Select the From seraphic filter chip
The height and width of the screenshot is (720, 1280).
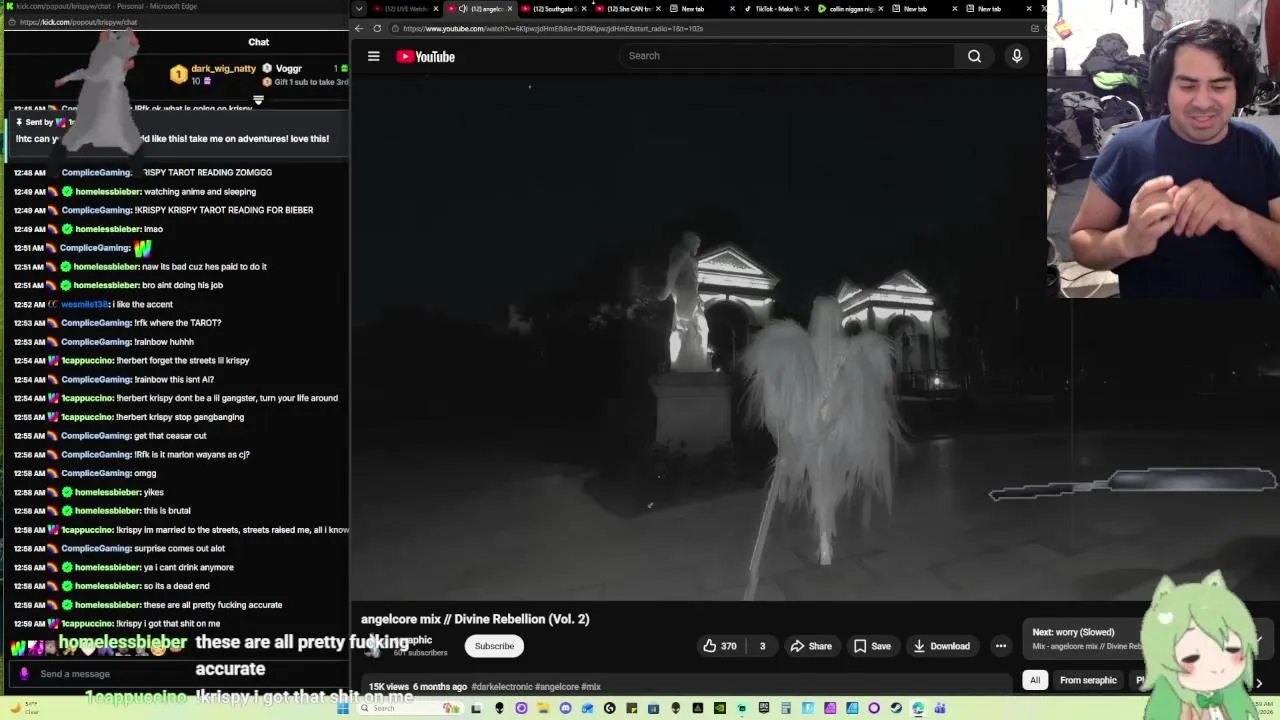tap(1088, 680)
